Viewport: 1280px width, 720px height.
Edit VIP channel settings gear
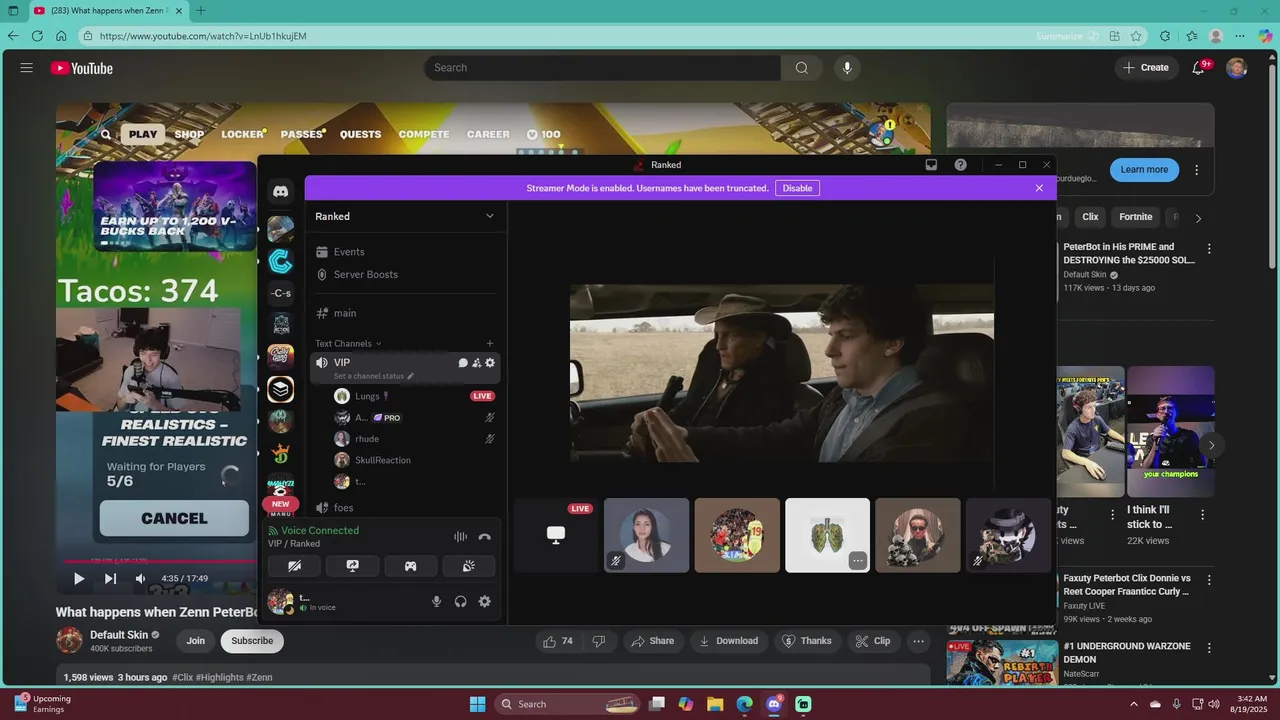click(x=490, y=363)
